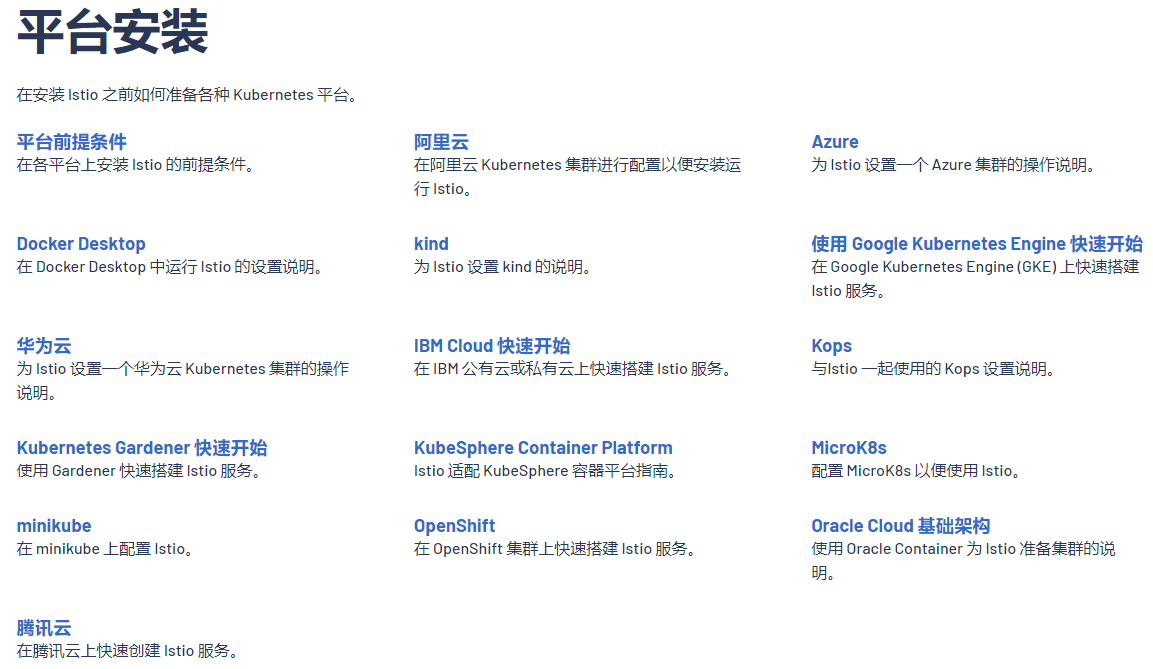Image resolution: width=1153 pixels, height=669 pixels.
Task: Open the Azure platform link
Action: click(834, 142)
